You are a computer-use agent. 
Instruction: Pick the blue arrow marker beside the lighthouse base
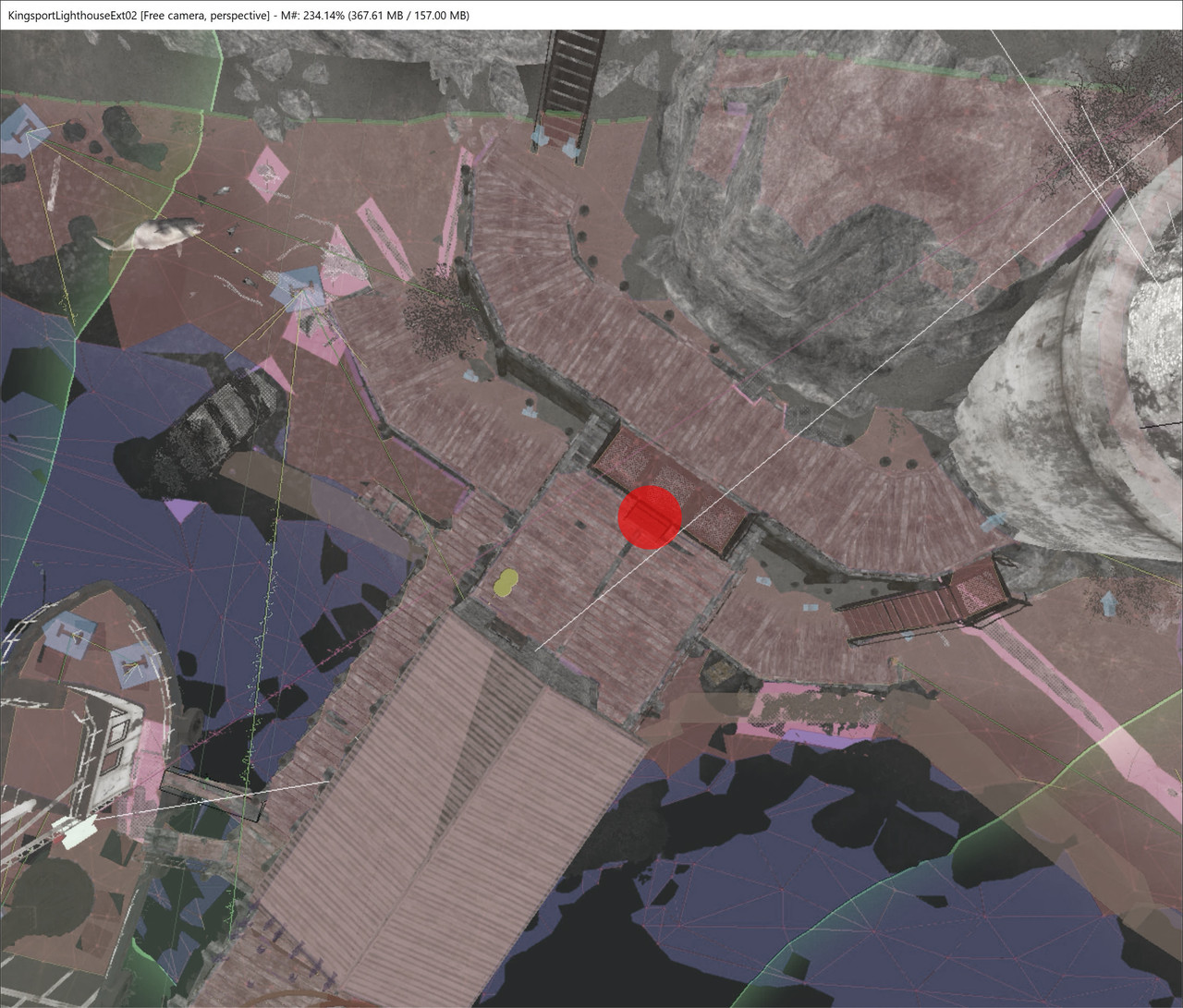(x=1111, y=604)
